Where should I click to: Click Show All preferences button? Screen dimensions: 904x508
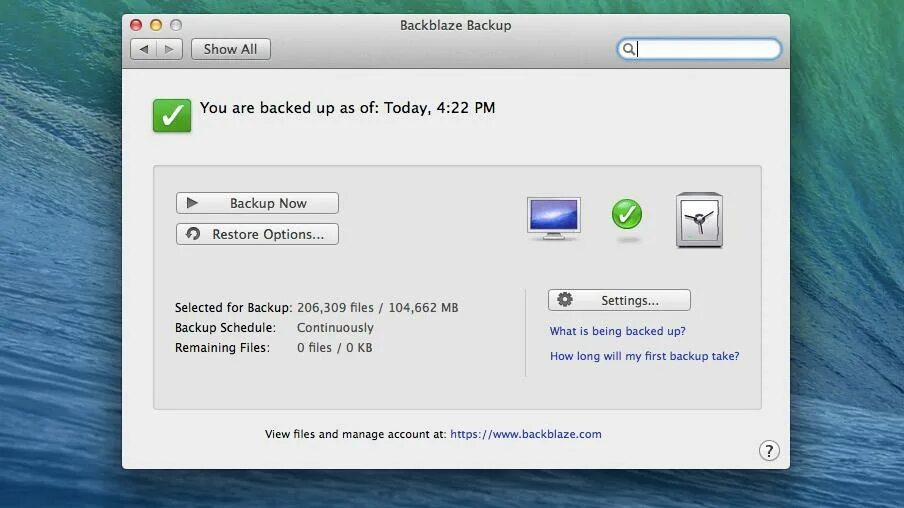point(231,49)
